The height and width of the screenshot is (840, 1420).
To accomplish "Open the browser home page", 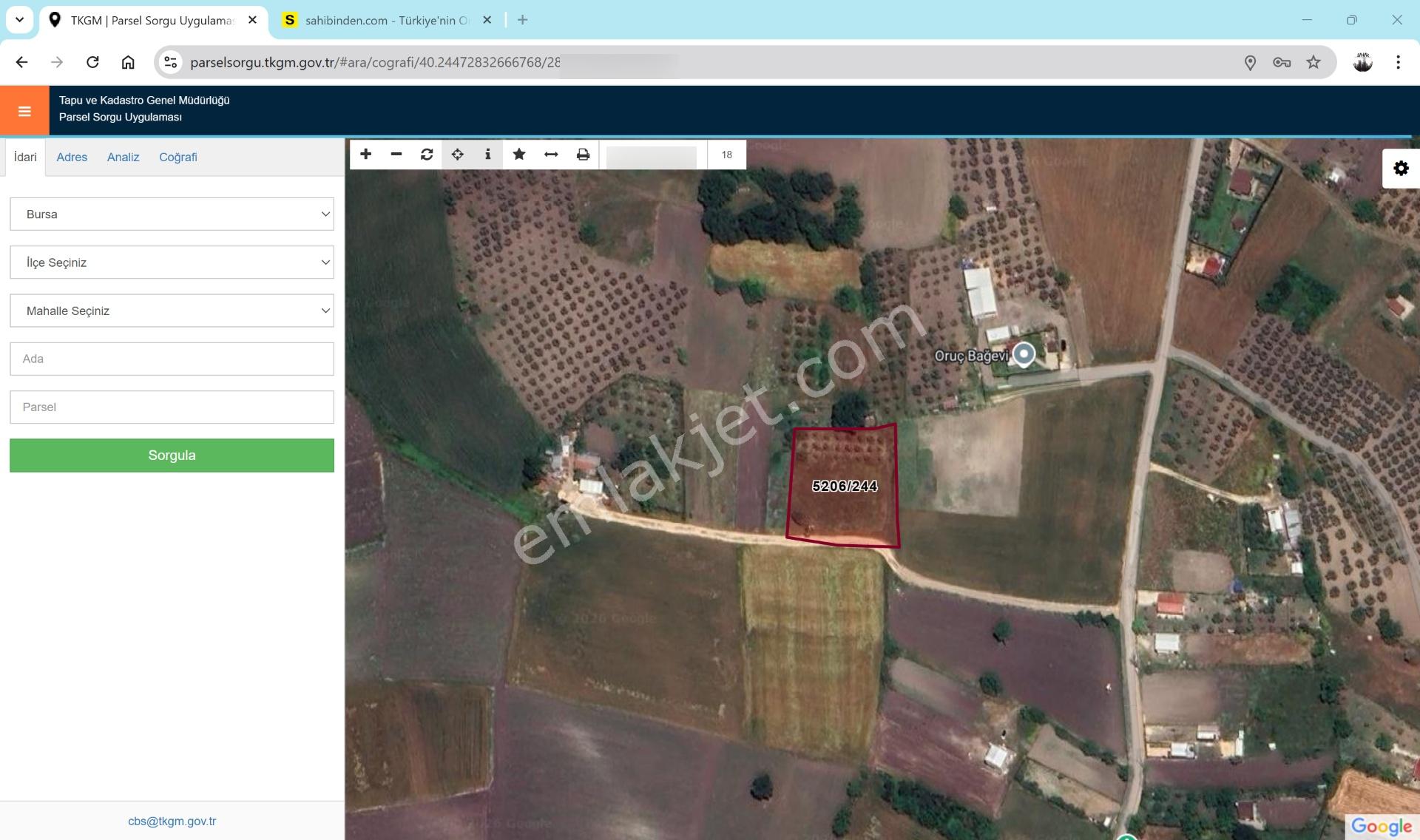I will pos(128,62).
